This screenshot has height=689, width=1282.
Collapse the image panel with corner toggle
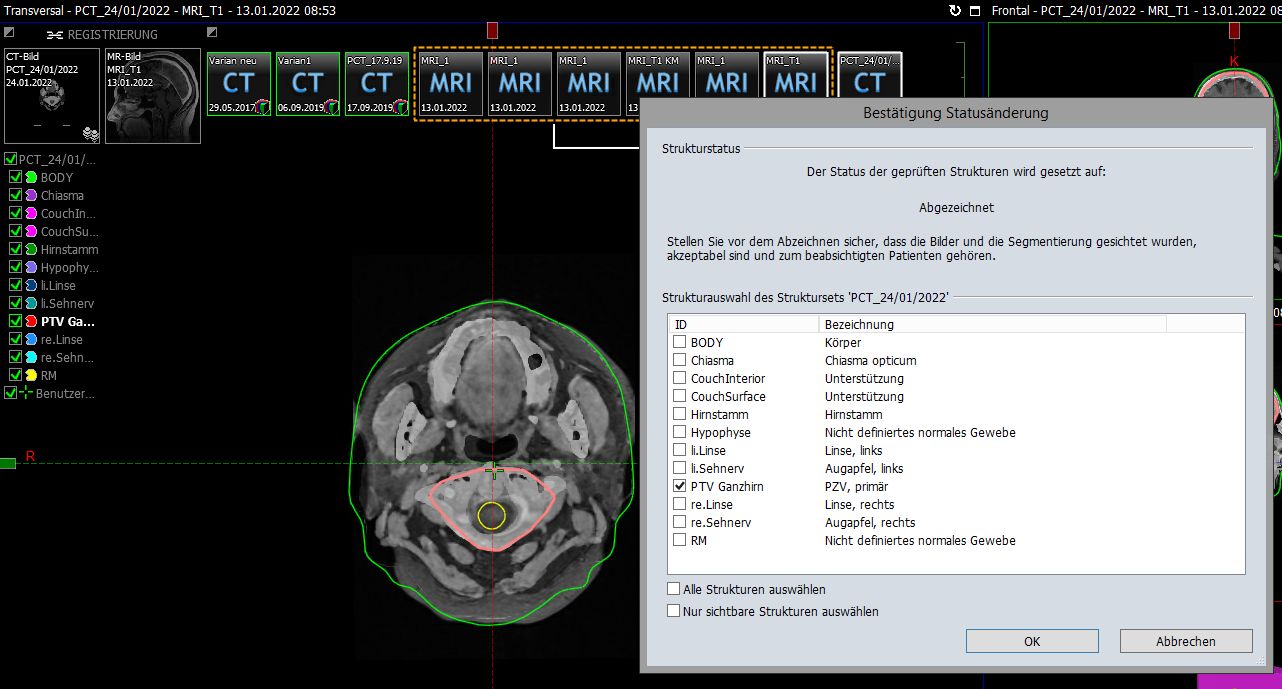[9, 33]
